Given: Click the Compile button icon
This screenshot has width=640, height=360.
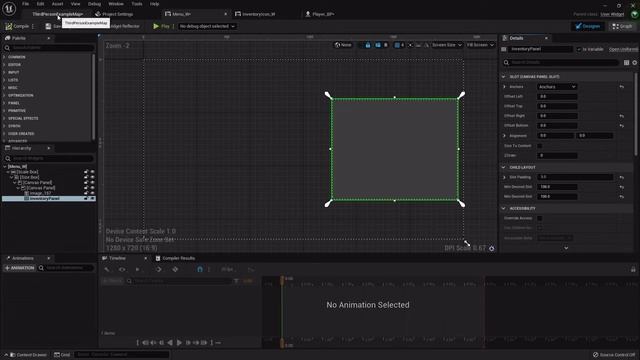Looking at the screenshot, I should [9, 26].
